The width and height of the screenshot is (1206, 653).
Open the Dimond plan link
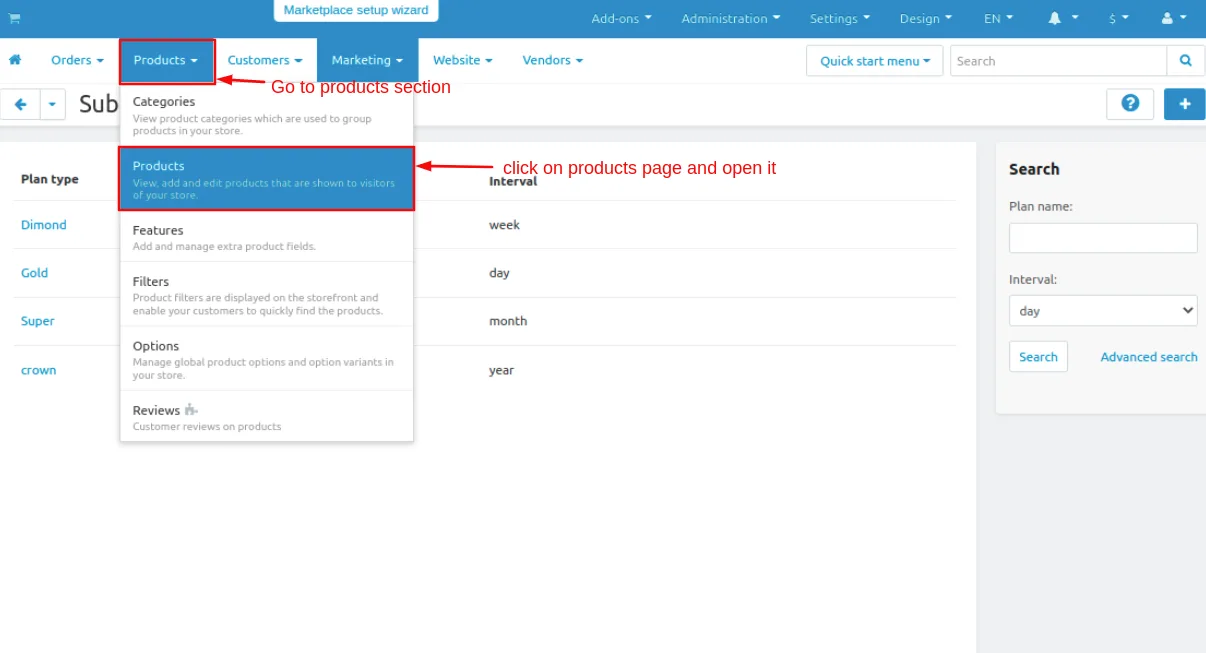(44, 225)
